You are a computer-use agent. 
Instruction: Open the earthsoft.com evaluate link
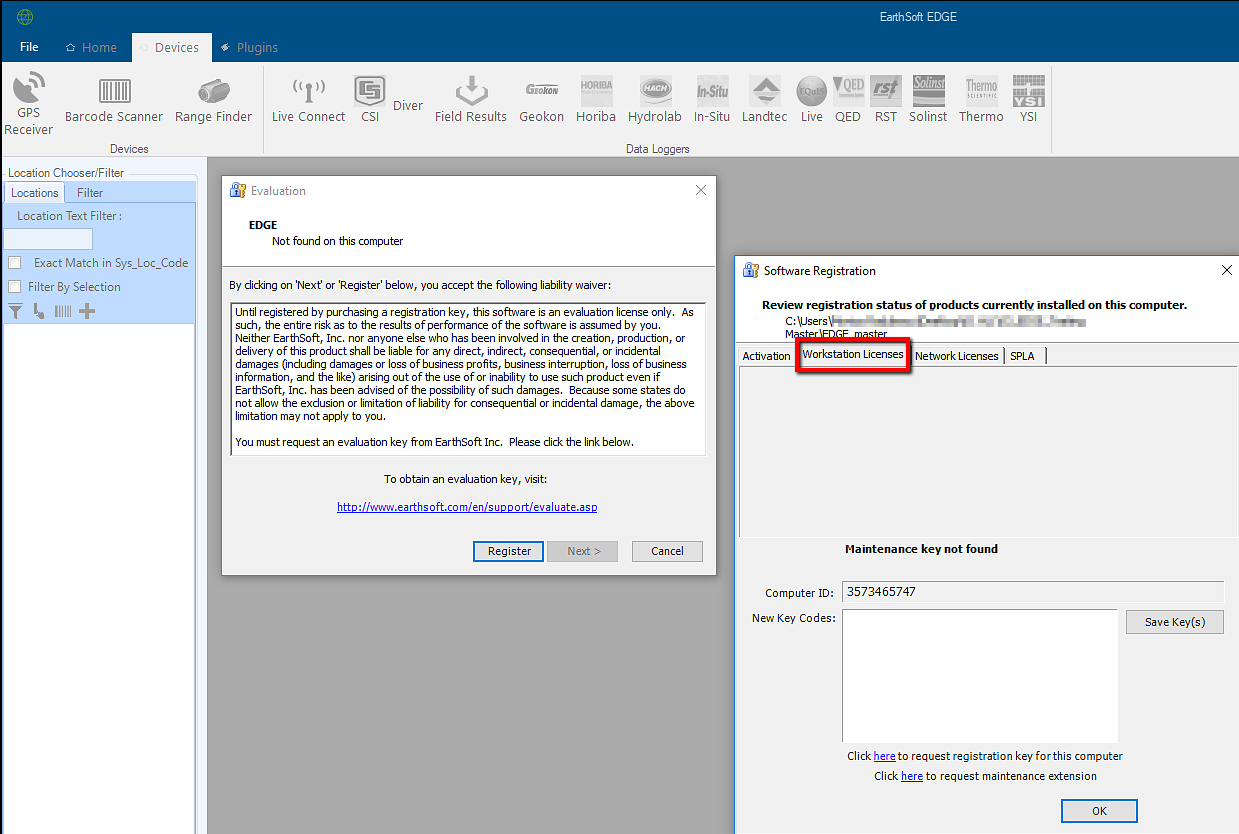pyautogui.click(x=467, y=507)
